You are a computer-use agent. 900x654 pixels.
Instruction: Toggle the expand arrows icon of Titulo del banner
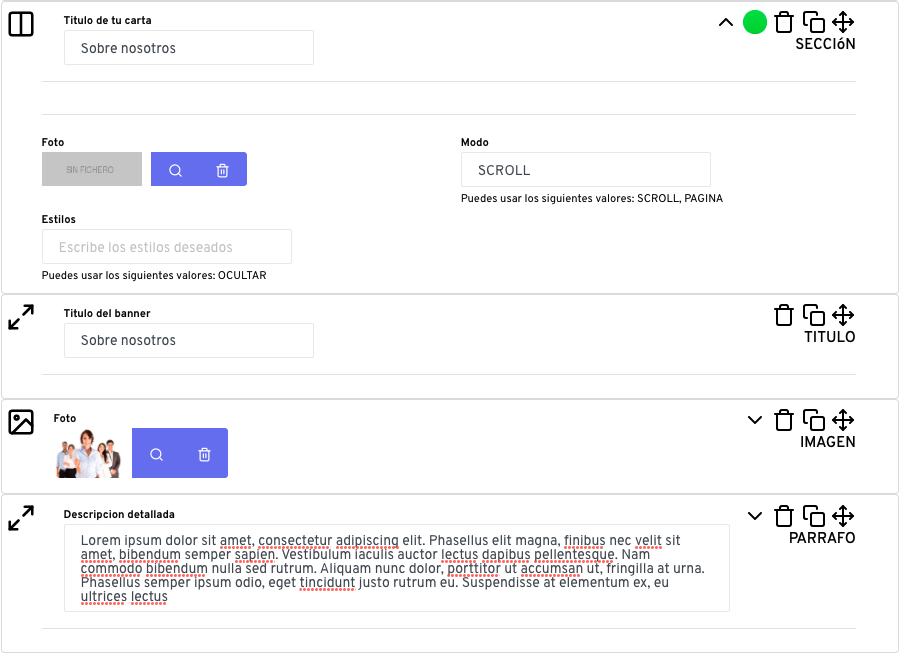[x=21, y=317]
